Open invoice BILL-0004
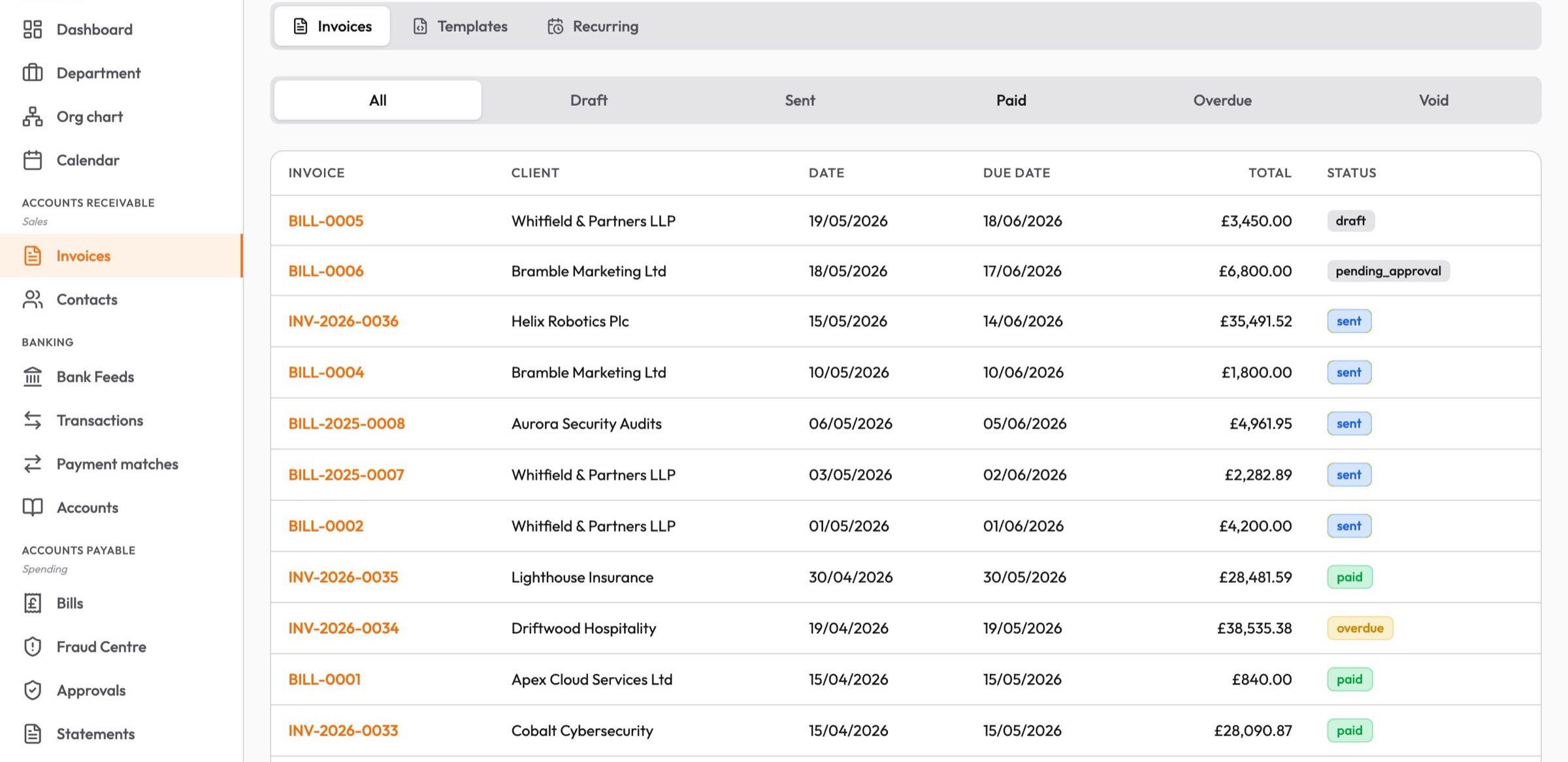The width and height of the screenshot is (1568, 762). (x=326, y=372)
